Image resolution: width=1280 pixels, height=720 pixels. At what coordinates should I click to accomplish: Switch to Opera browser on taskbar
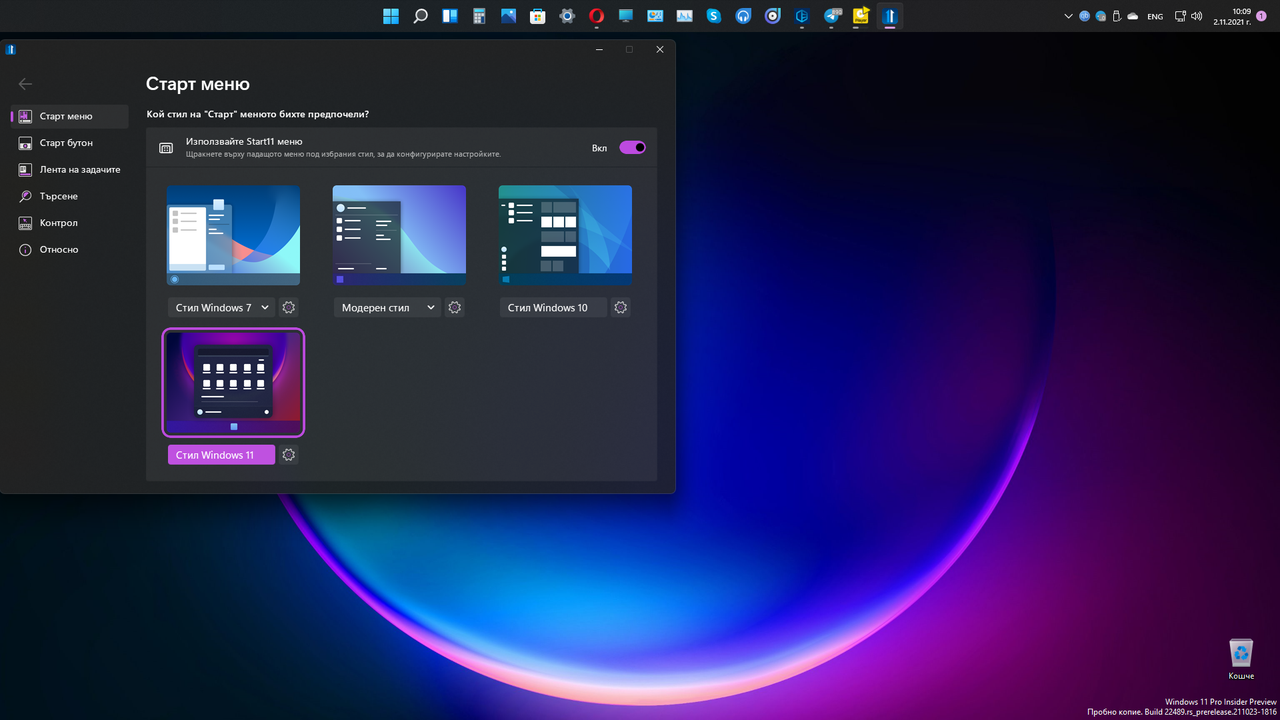(596, 16)
